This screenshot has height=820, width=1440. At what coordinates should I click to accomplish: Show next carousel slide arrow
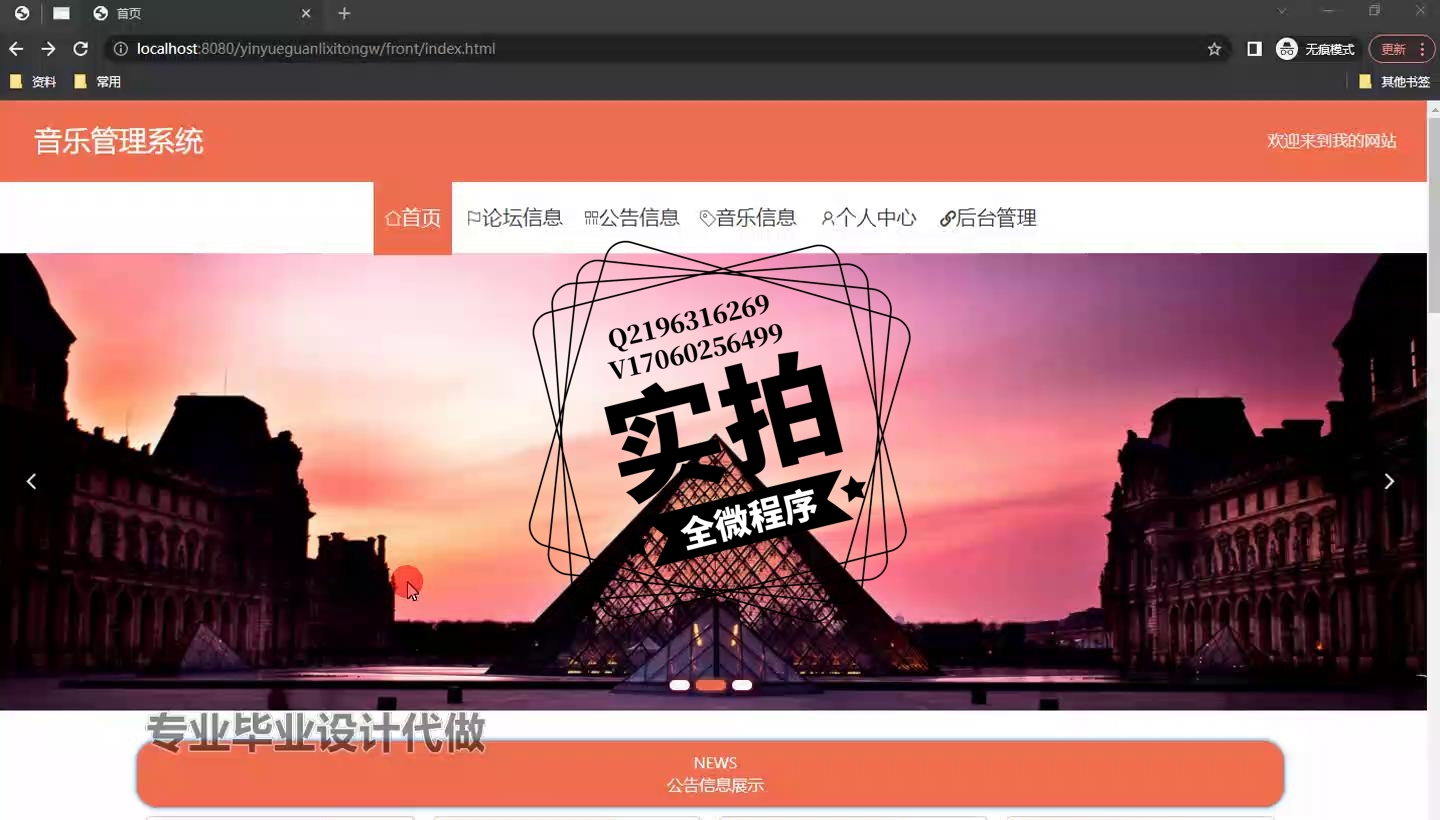[x=1389, y=482]
